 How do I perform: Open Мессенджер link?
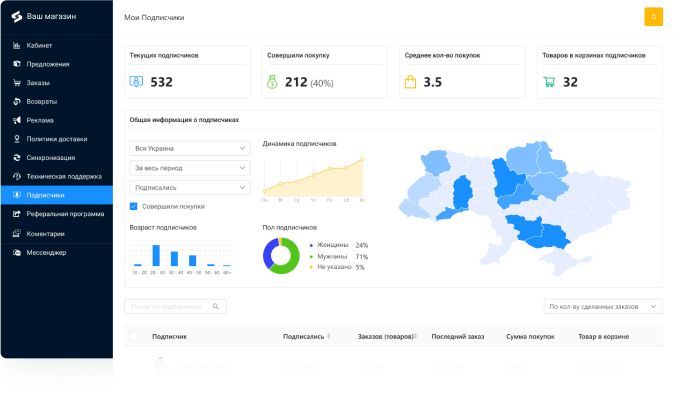coord(46,253)
